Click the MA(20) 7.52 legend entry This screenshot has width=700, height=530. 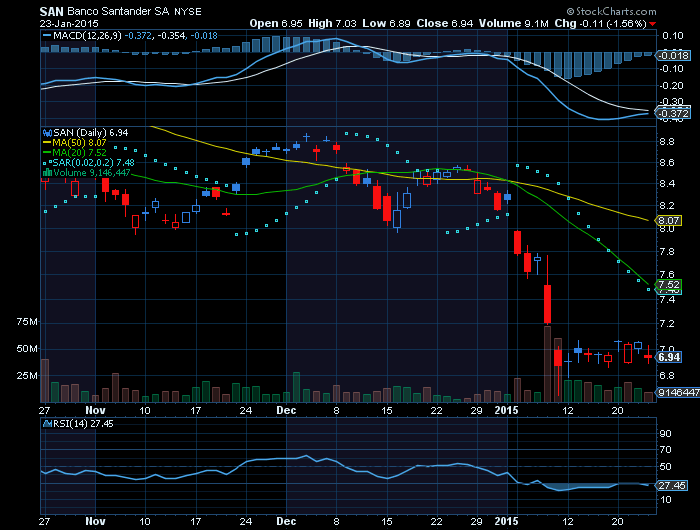pos(79,153)
